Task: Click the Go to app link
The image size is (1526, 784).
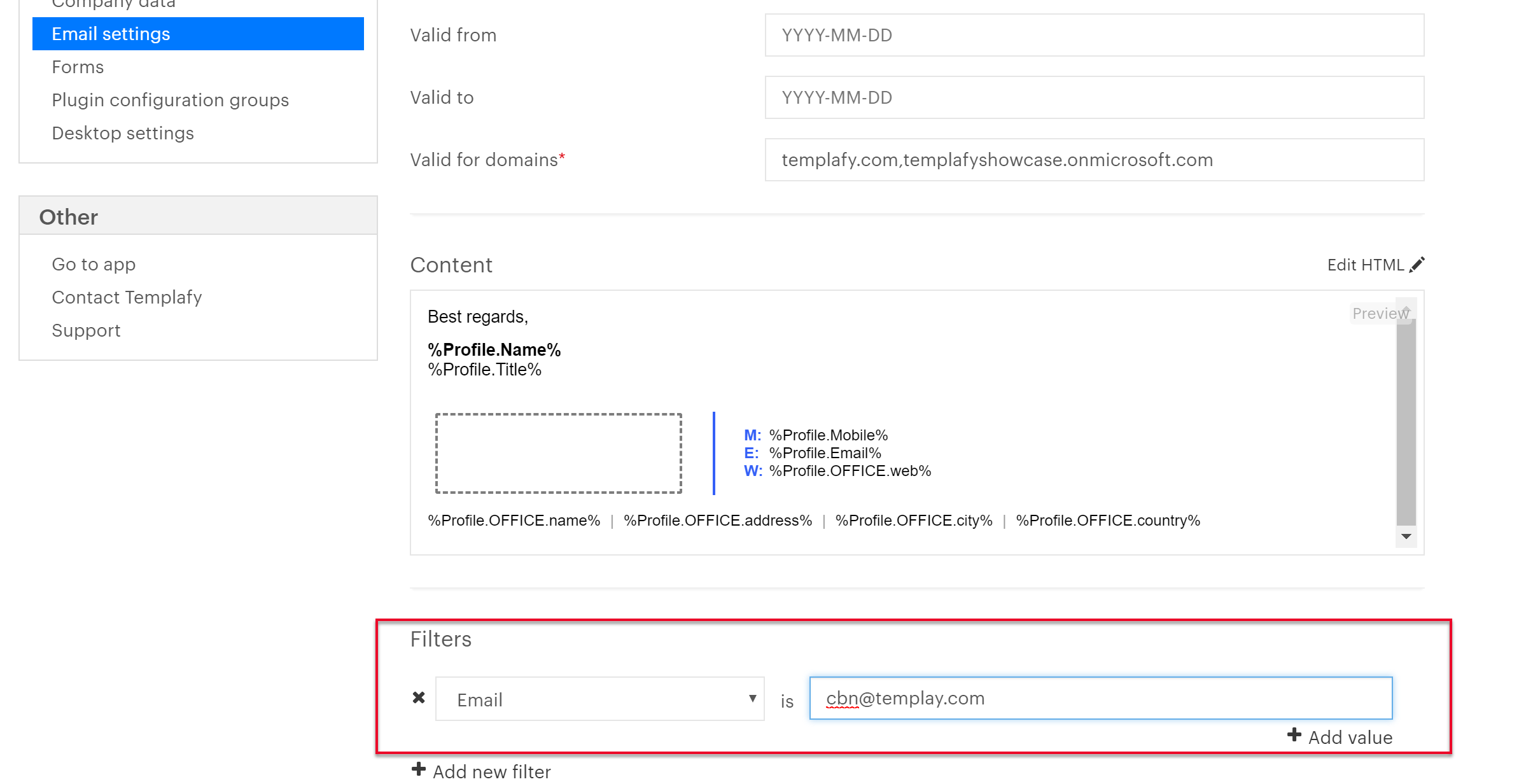Action: (x=94, y=263)
